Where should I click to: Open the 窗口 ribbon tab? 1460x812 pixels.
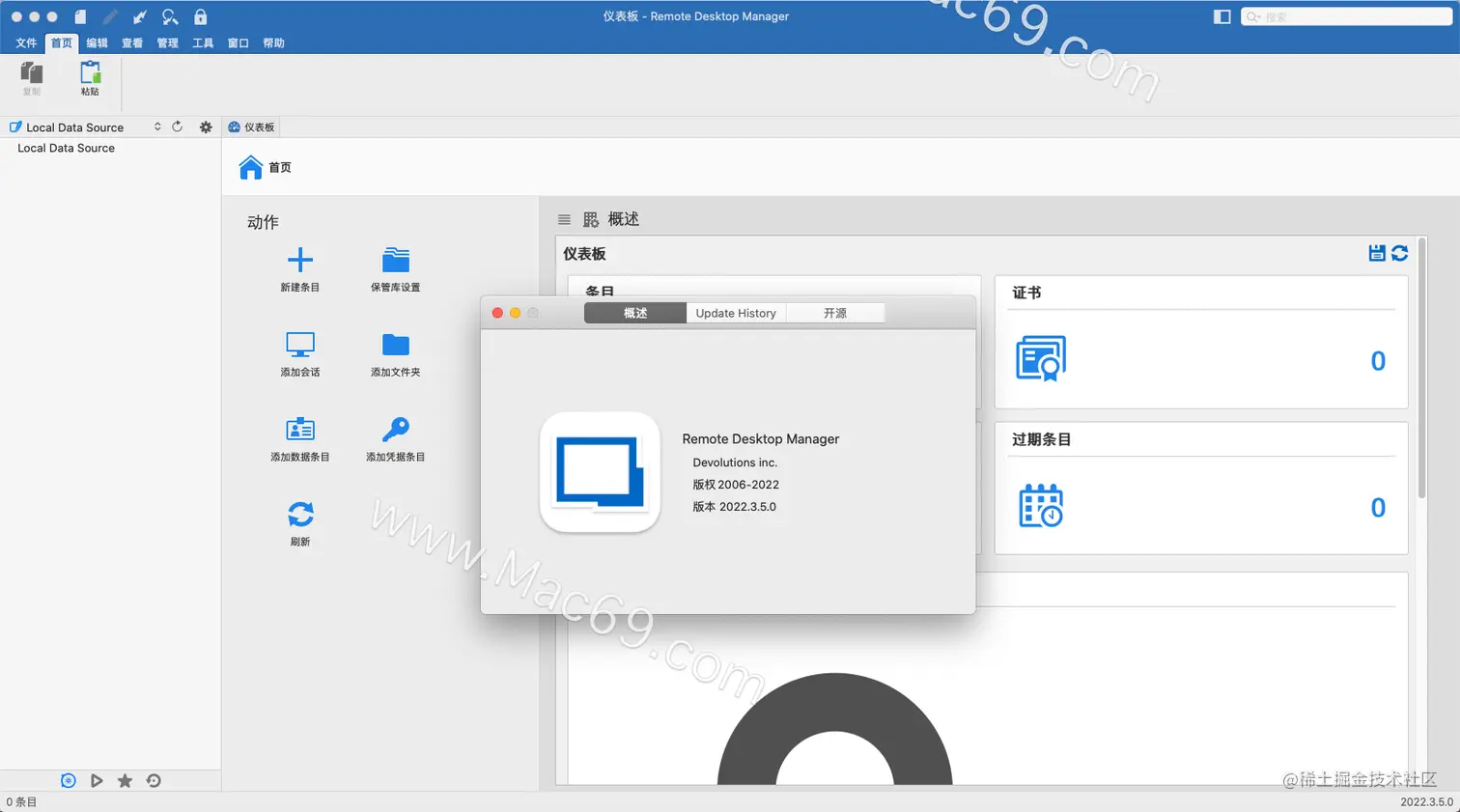pyautogui.click(x=238, y=42)
